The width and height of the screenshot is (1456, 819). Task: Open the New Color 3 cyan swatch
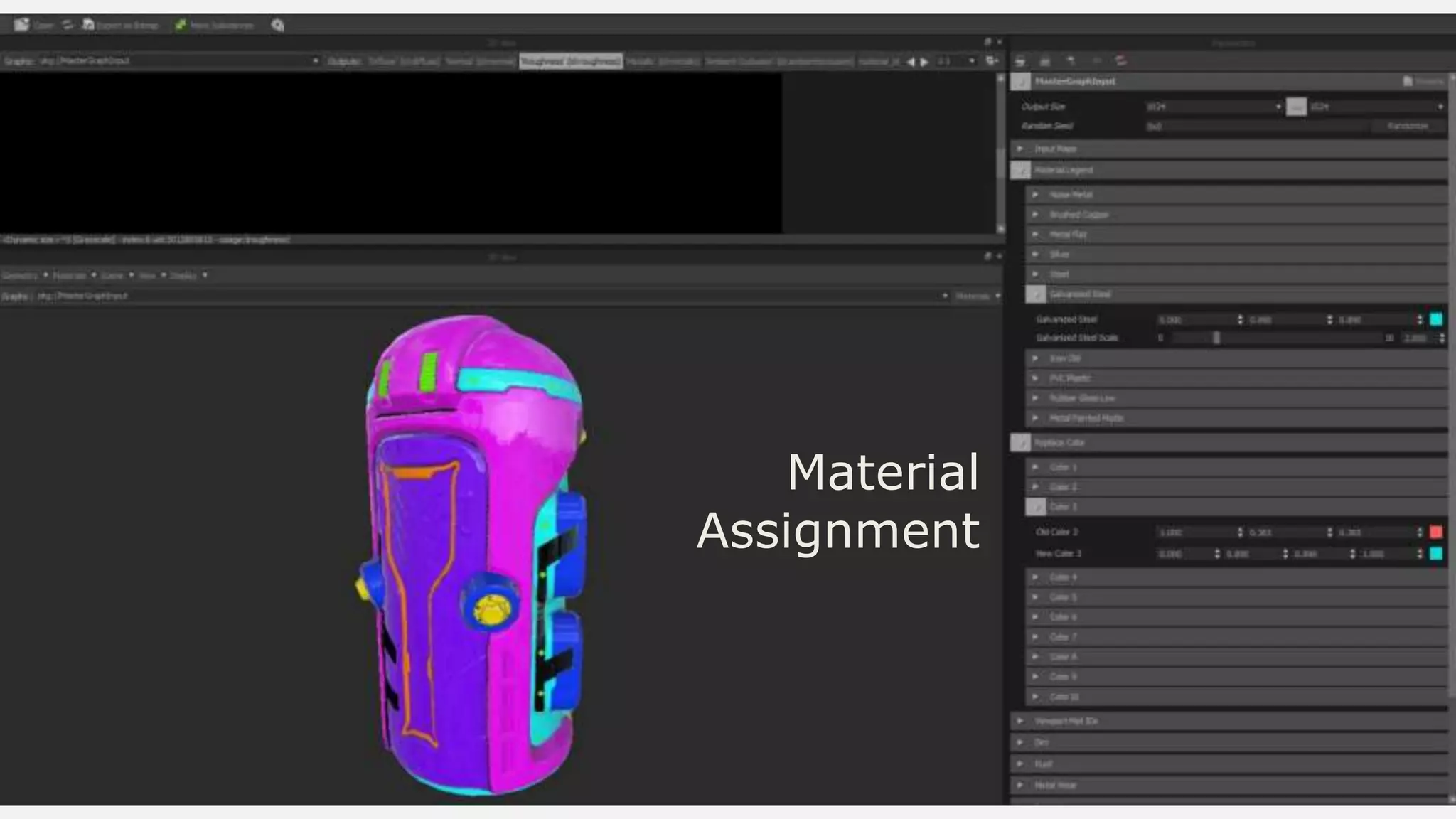click(1436, 553)
